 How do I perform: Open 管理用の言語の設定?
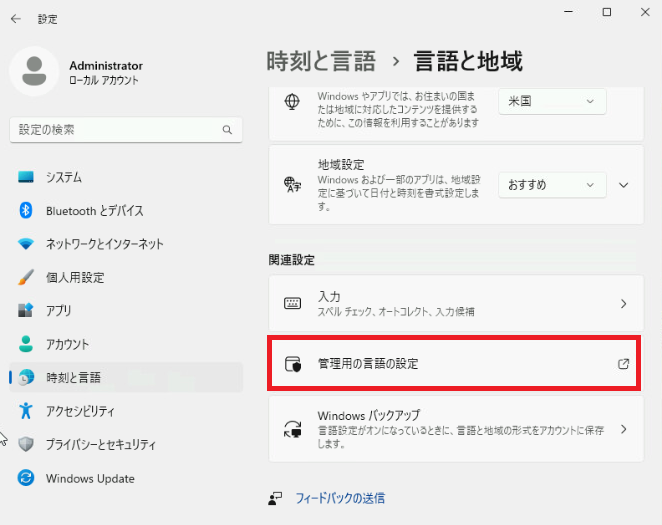click(x=456, y=364)
